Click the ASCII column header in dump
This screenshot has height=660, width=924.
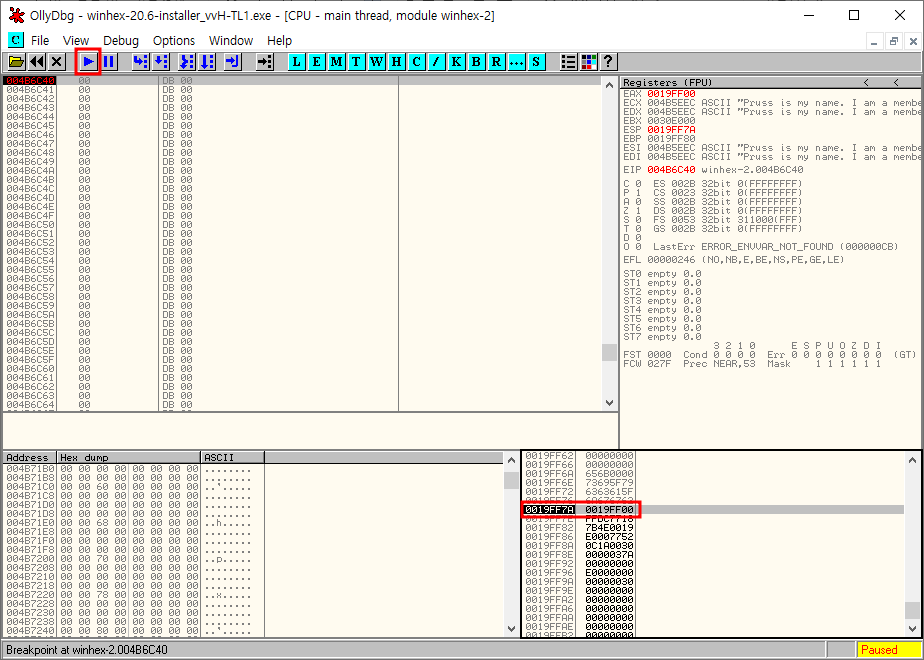coord(233,457)
